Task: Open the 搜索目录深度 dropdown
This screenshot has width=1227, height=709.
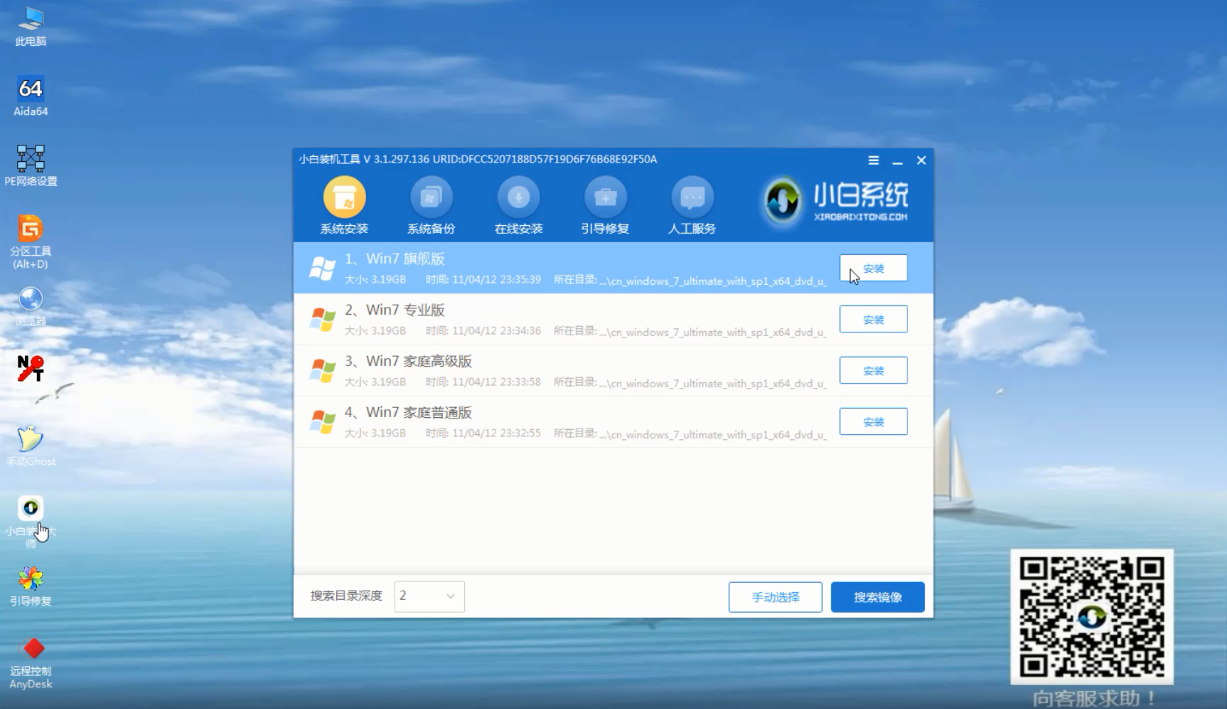Action: [x=429, y=596]
